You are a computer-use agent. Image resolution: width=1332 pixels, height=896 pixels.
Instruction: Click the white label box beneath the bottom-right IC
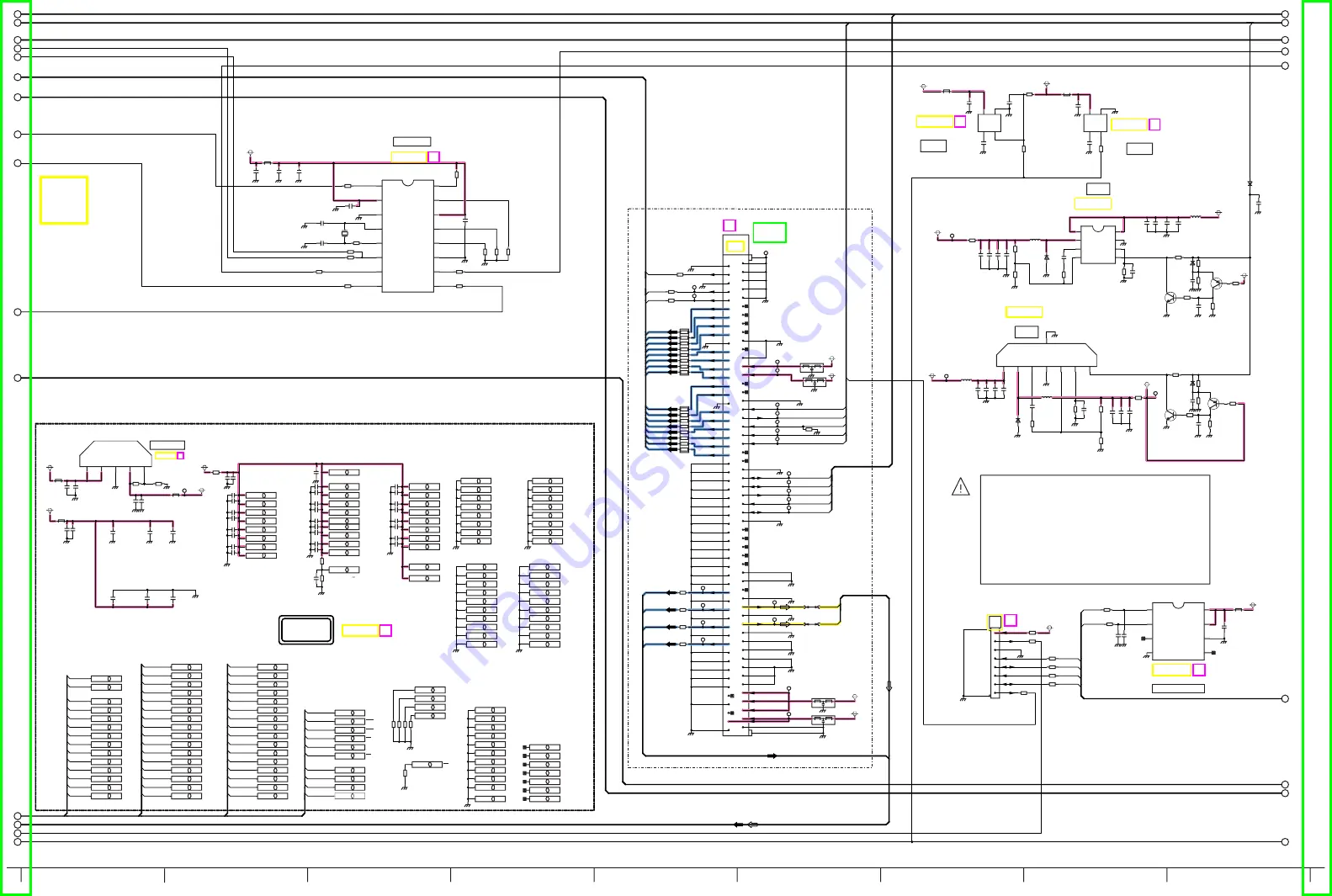pyautogui.click(x=1178, y=688)
